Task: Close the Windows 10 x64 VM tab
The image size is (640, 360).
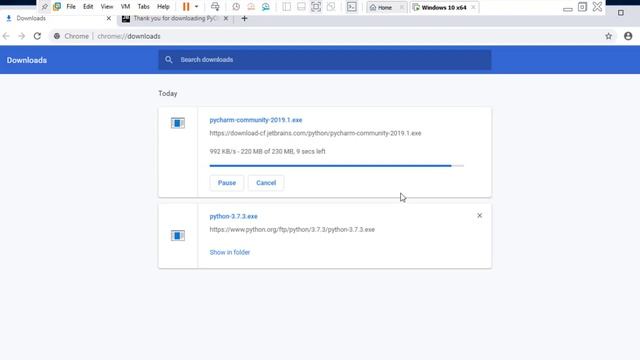Action: click(x=473, y=7)
